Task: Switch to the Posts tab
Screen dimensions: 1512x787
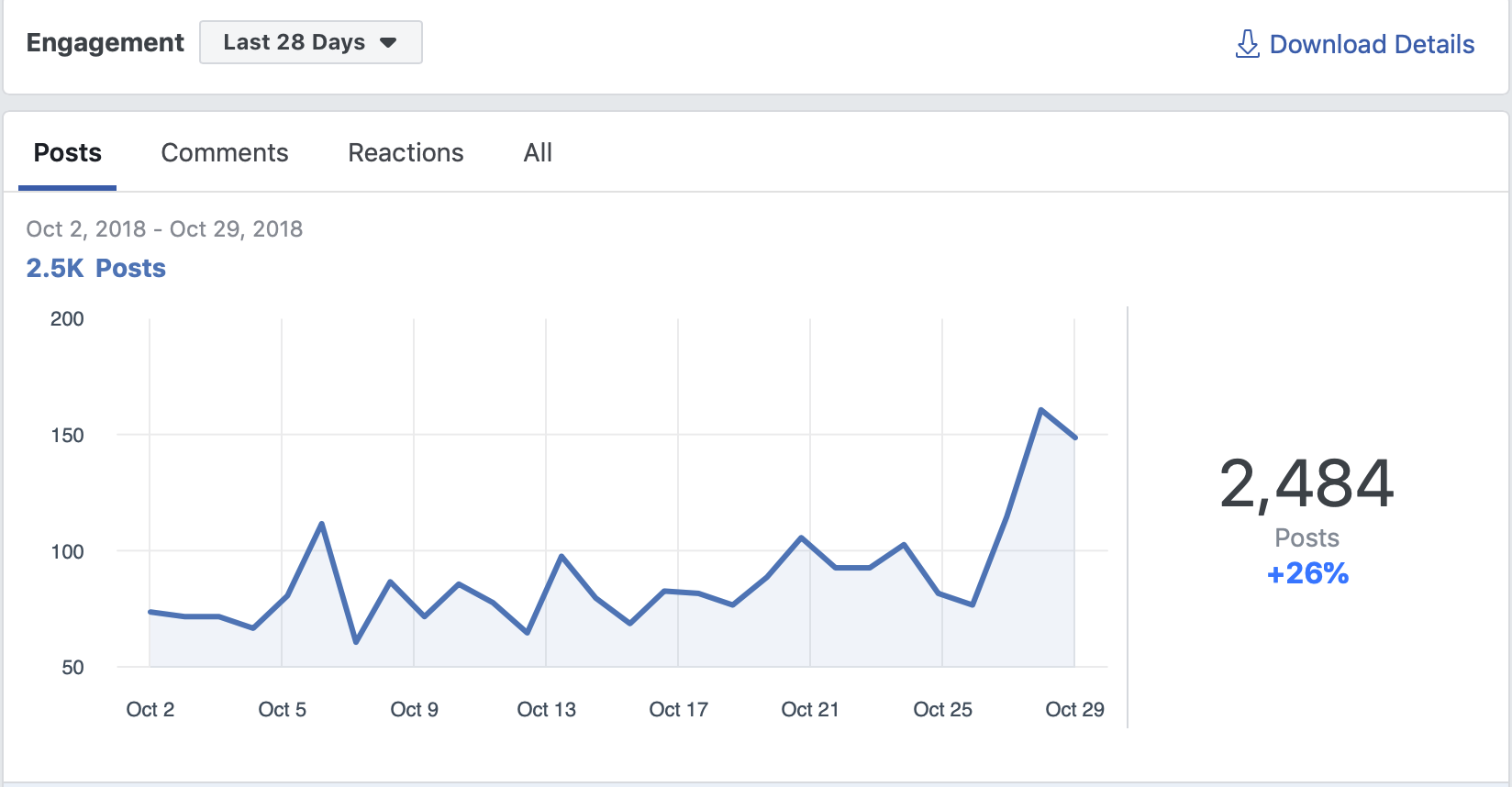Action: pyautogui.click(x=67, y=152)
